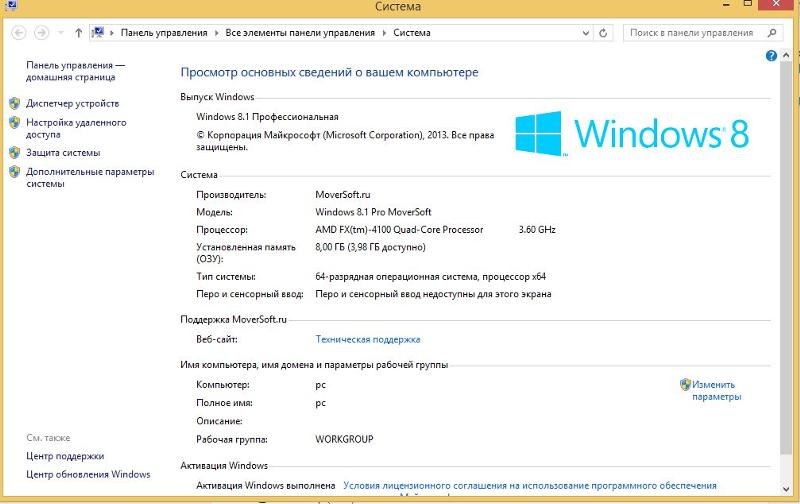800x504 pixels.
Task: Click shield icon beside 'Настройка удаленного доступа'
Action: [x=15, y=122]
